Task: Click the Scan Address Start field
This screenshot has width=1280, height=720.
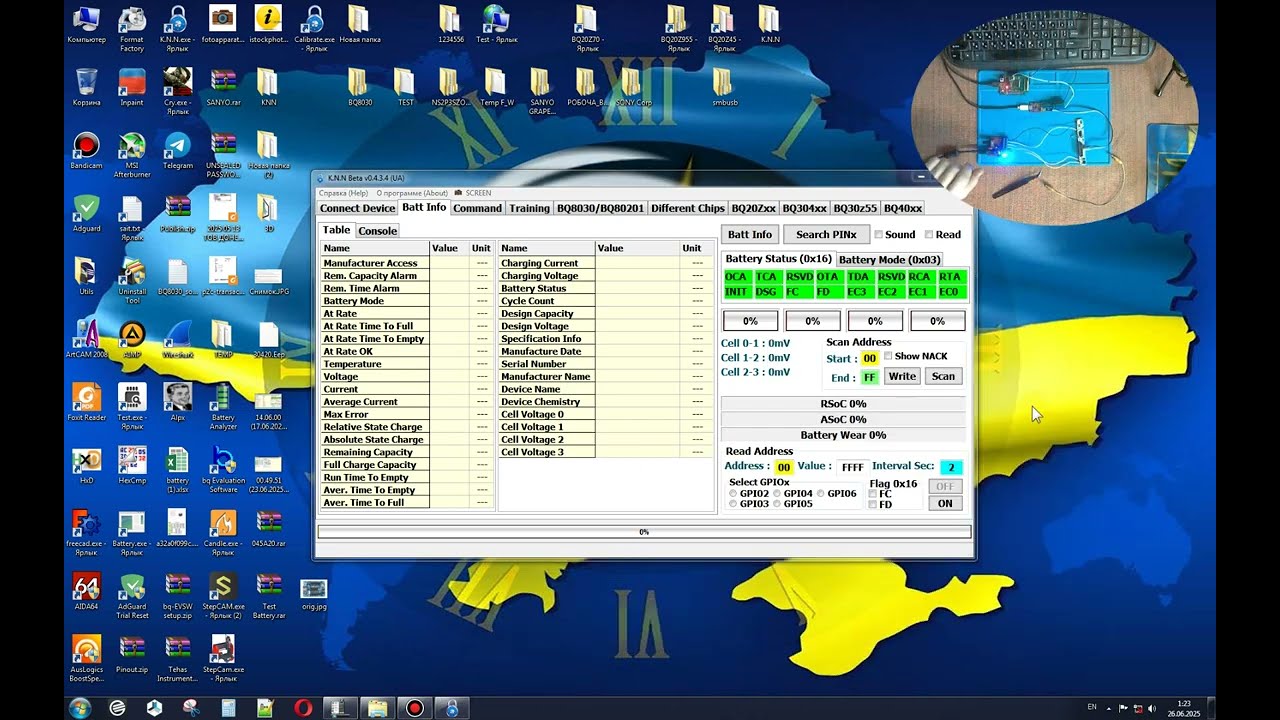Action: click(869, 358)
